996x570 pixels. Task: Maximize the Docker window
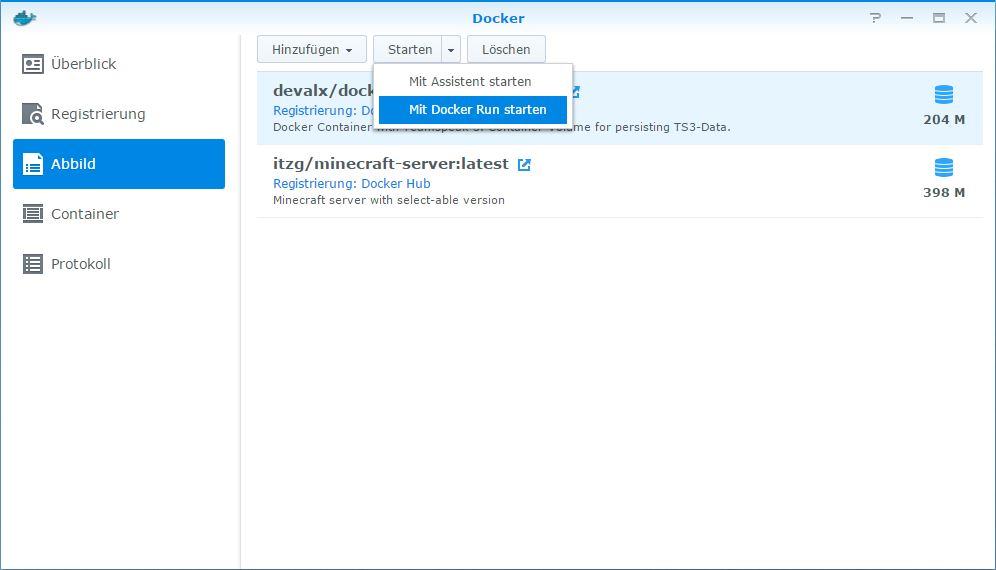(939, 18)
